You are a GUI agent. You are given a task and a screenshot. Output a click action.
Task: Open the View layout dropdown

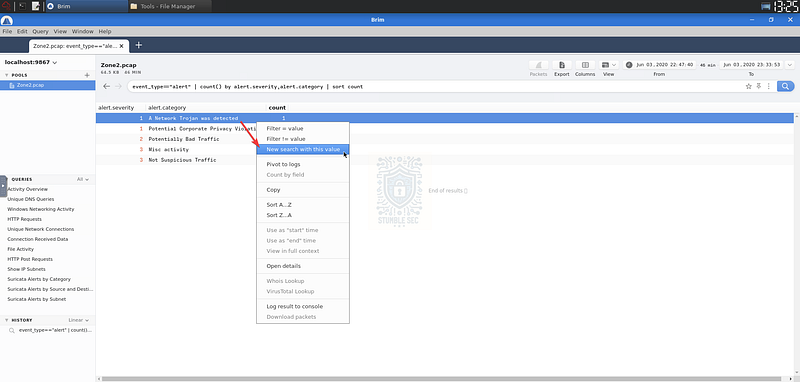(609, 65)
